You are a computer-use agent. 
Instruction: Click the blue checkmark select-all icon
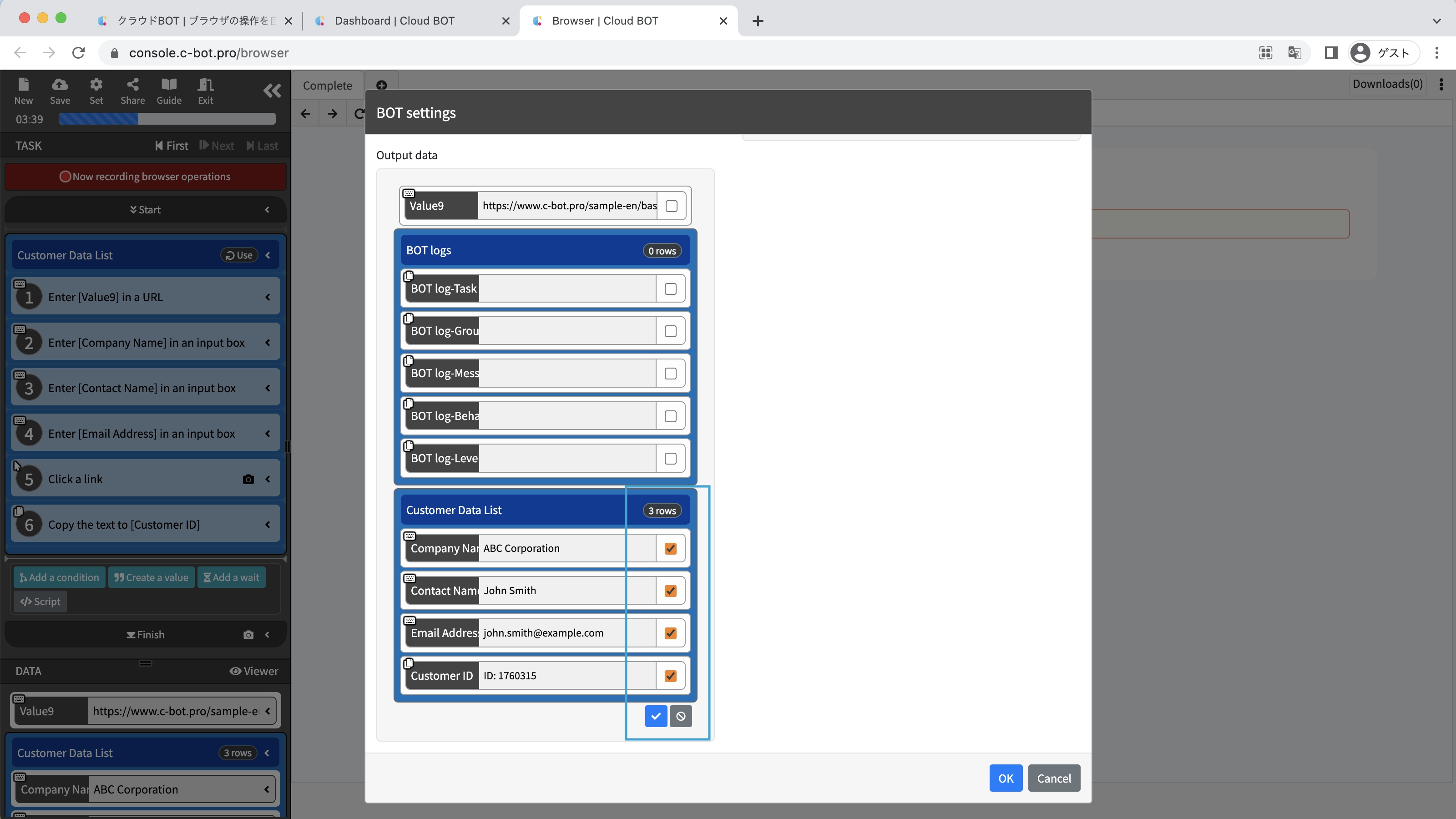[x=656, y=716]
